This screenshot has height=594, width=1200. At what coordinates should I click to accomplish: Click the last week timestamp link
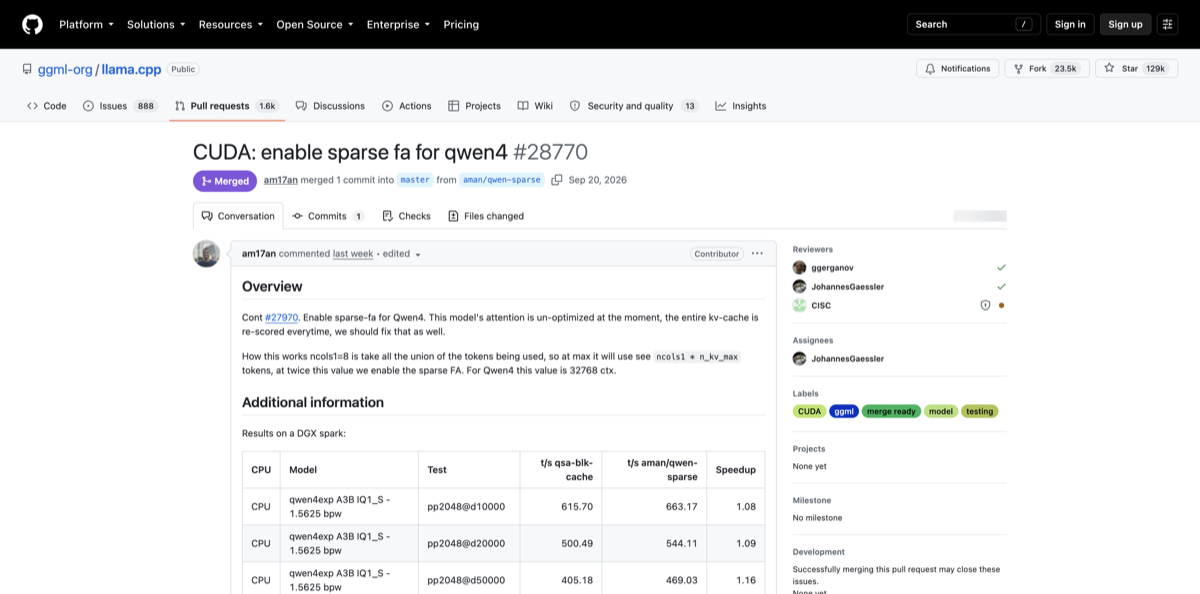353,254
